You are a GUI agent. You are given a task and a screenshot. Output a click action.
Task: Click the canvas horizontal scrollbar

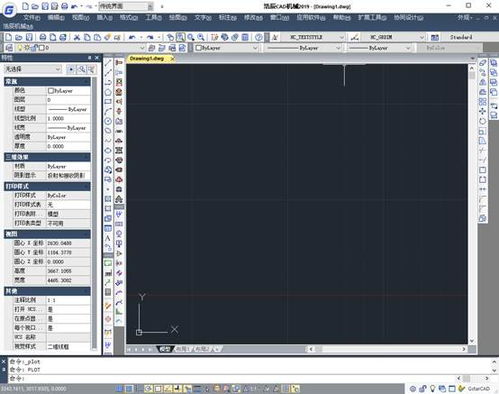(387, 349)
